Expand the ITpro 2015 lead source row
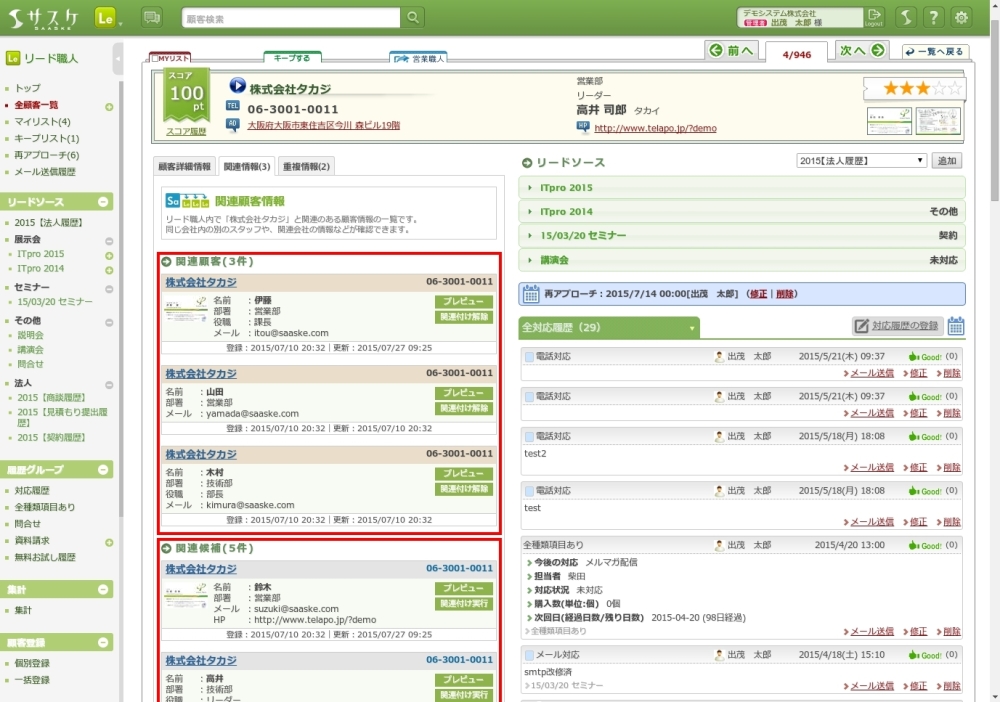The height and width of the screenshot is (702, 1000). (x=741, y=187)
